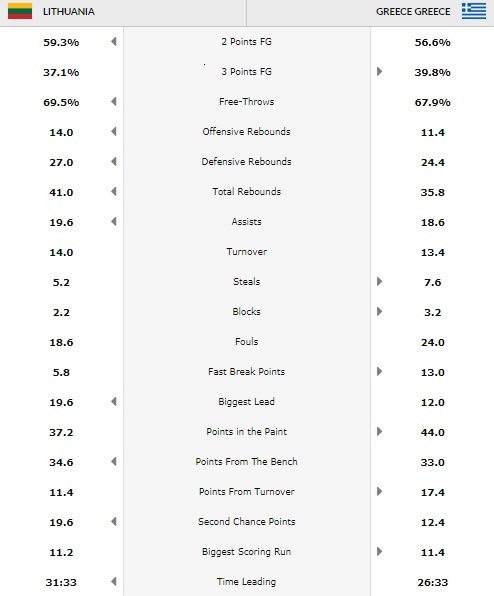Screen dimensions: 494x596
Task: Click the right arrow next to Blocks
Action: [379, 311]
